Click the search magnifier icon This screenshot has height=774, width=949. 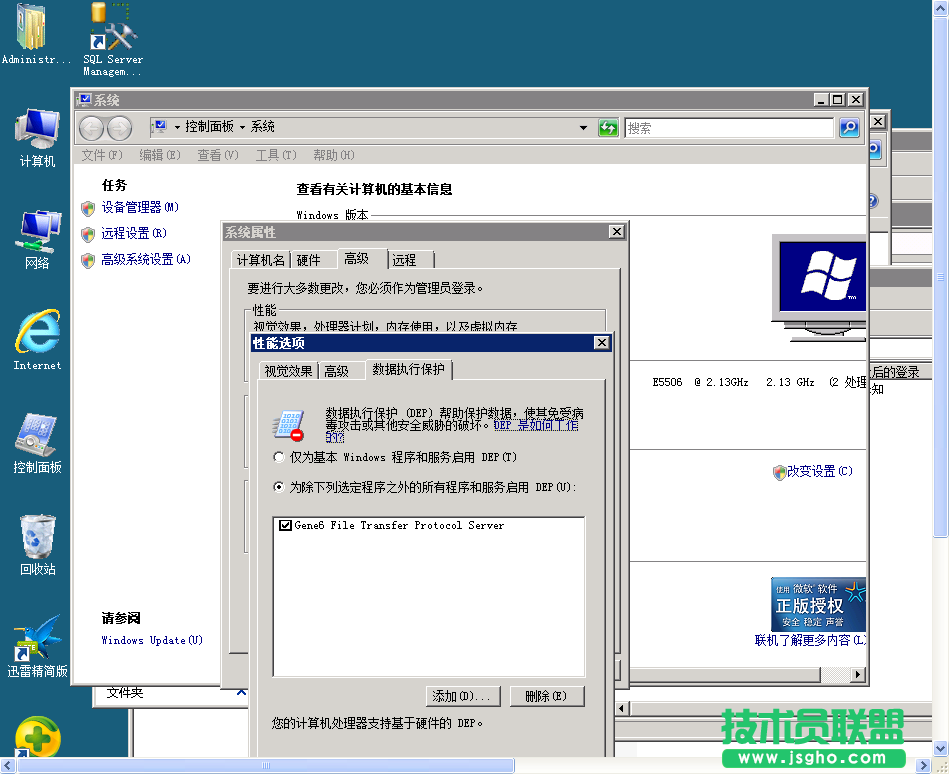(848, 128)
